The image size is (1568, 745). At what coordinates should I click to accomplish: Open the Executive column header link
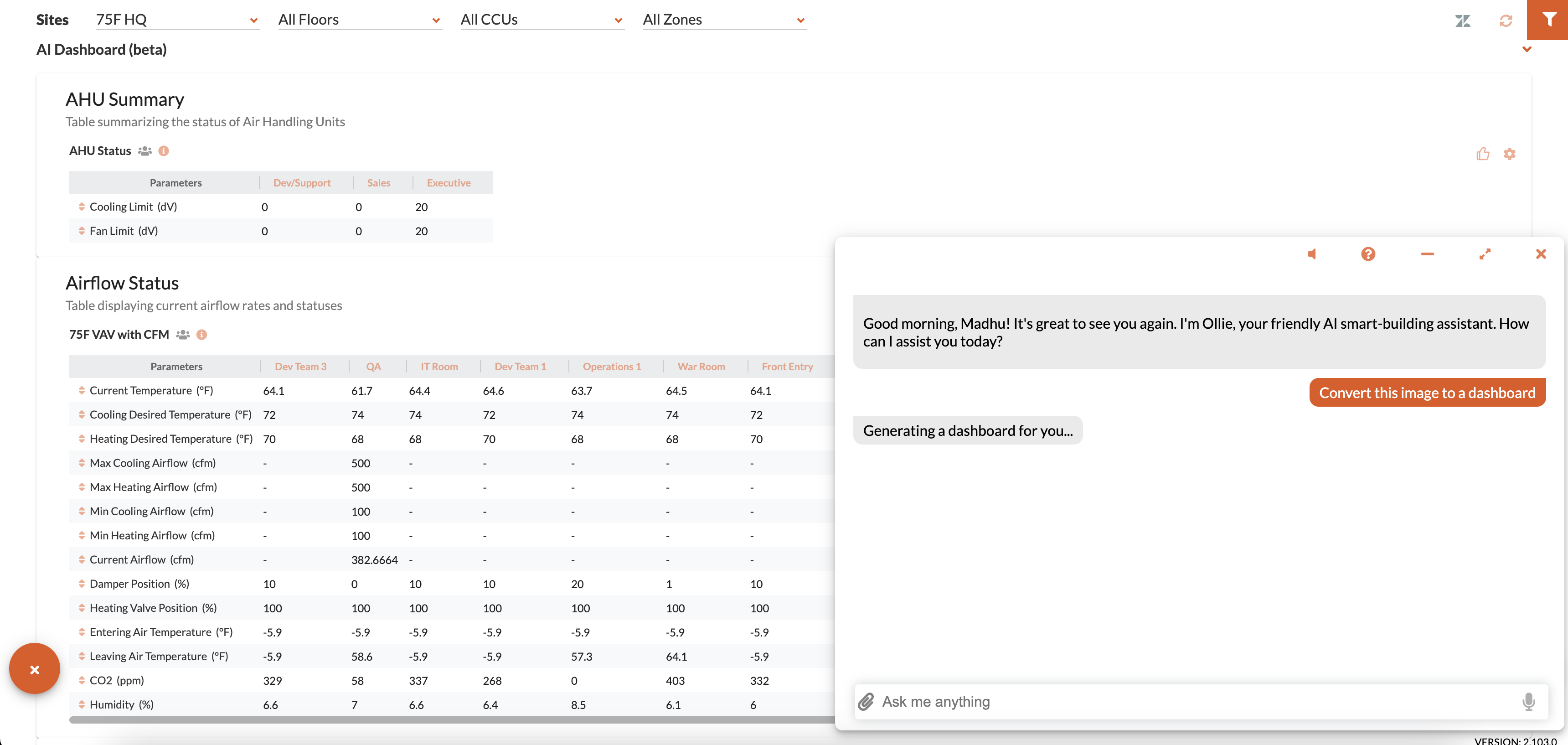pyautogui.click(x=449, y=182)
